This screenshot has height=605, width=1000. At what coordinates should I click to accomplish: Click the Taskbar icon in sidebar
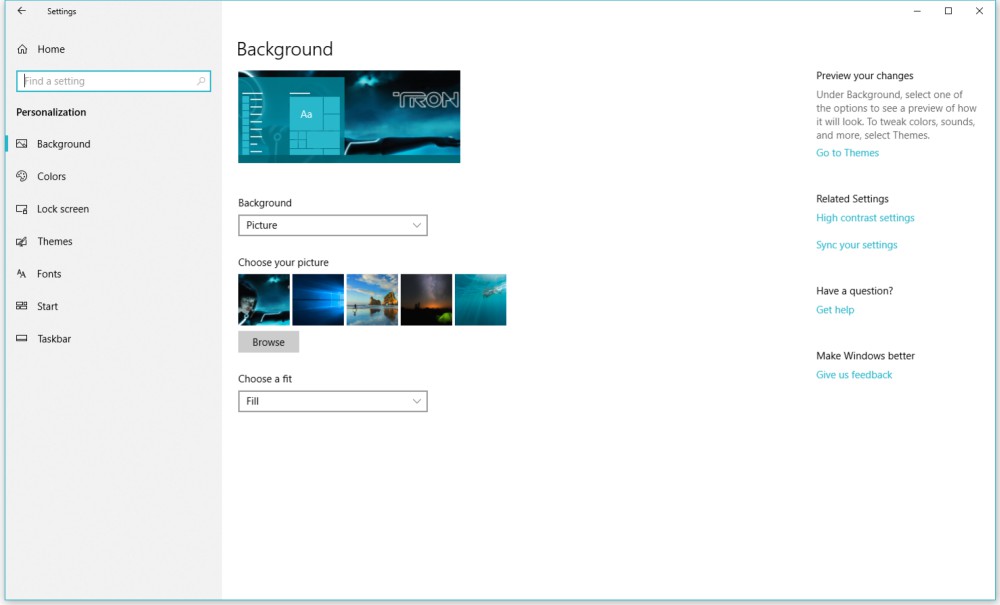[22, 339]
